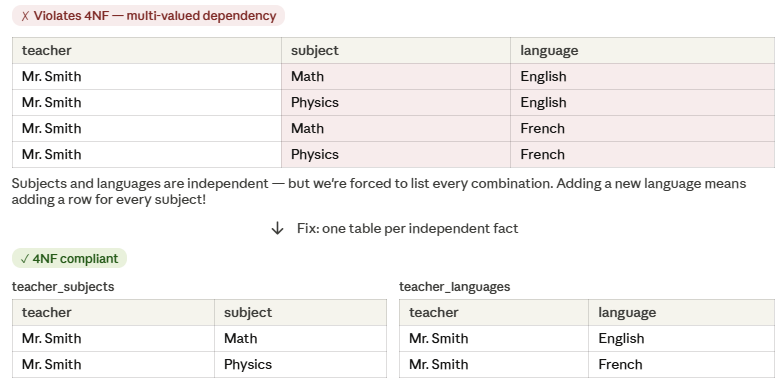Click the green checkmark icon
The width and height of the screenshot is (784, 380).
pyautogui.click(x=24, y=259)
